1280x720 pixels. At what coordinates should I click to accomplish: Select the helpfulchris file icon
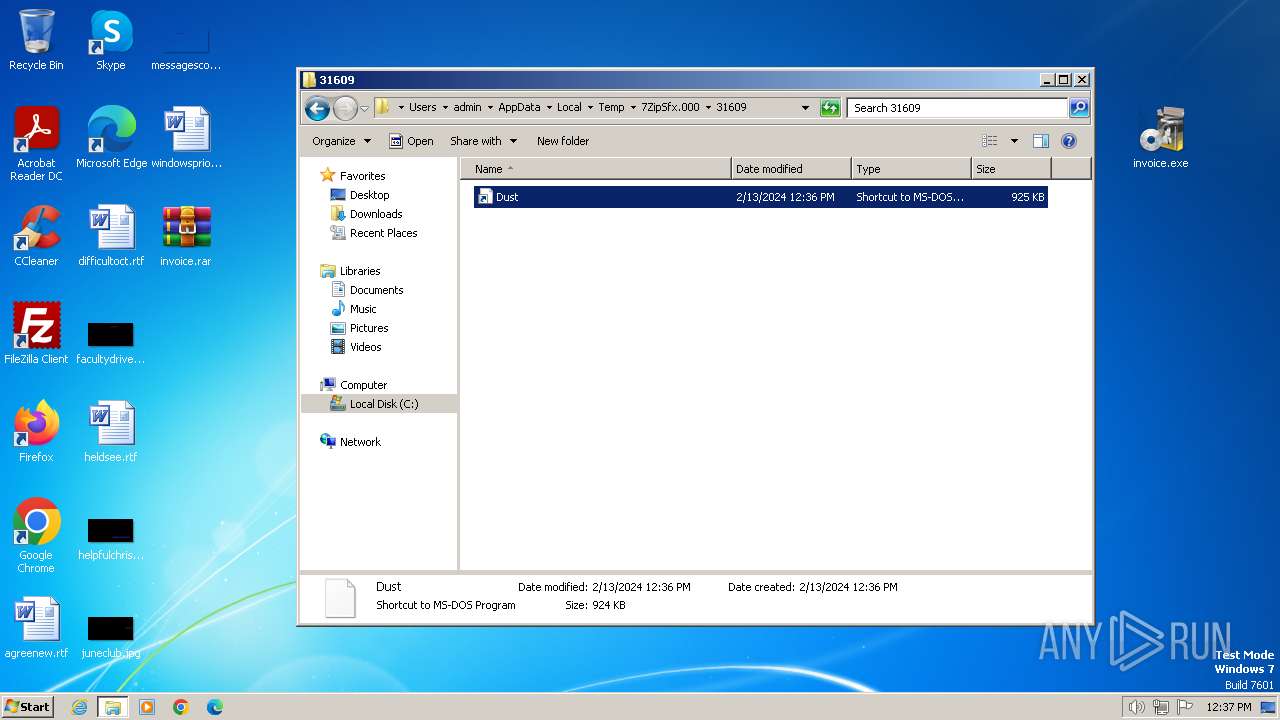[111, 538]
